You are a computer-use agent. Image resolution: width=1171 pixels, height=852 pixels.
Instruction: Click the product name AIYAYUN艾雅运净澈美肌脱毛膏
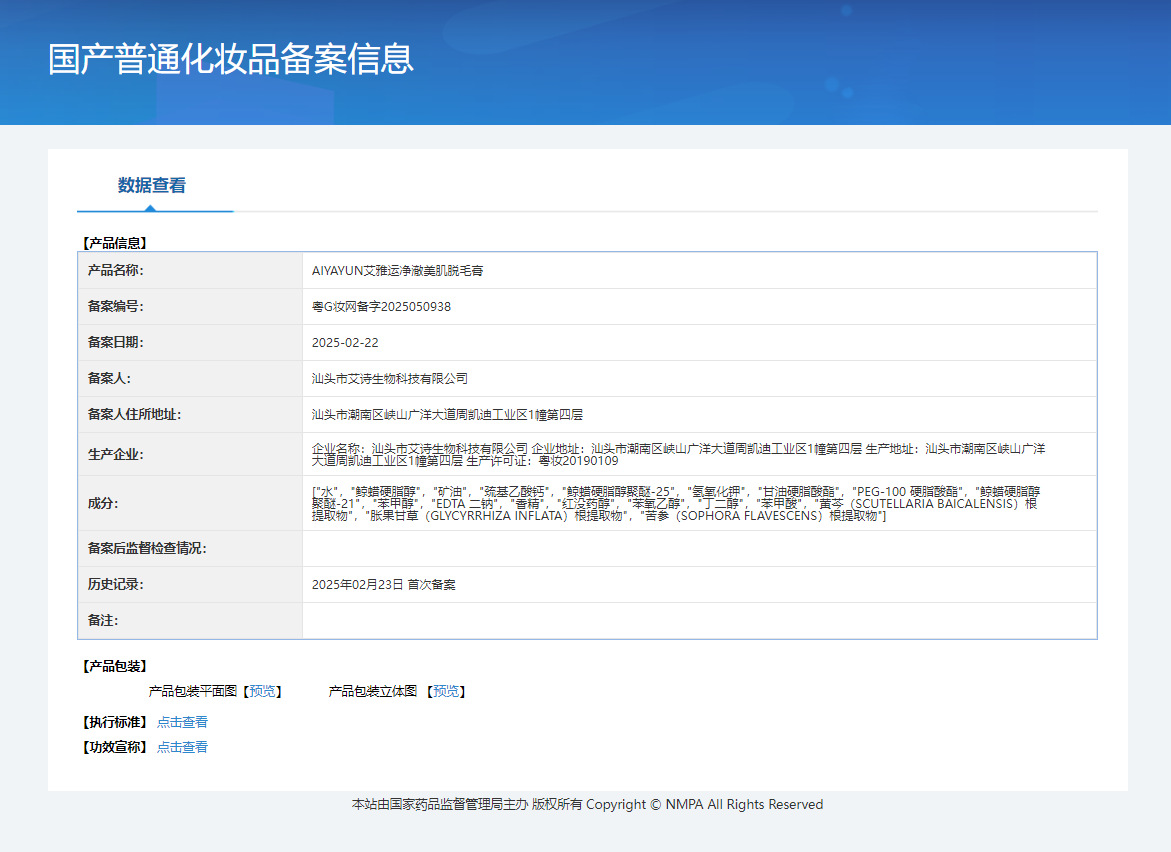pyautogui.click(x=398, y=271)
